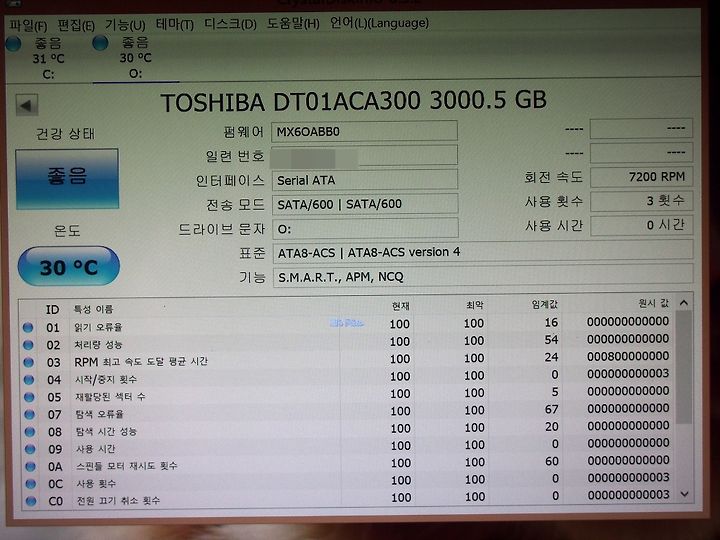Click the interface field Serial ATA
720x540 pixels.
tap(365, 180)
